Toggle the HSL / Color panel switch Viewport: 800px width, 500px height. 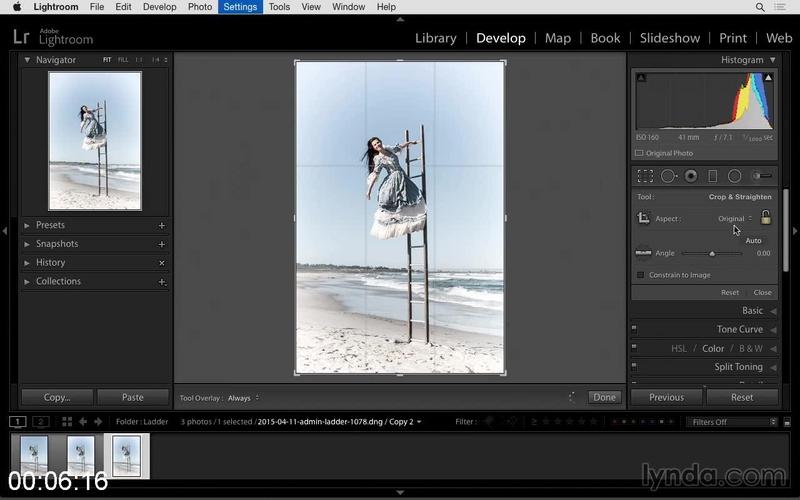(634, 348)
